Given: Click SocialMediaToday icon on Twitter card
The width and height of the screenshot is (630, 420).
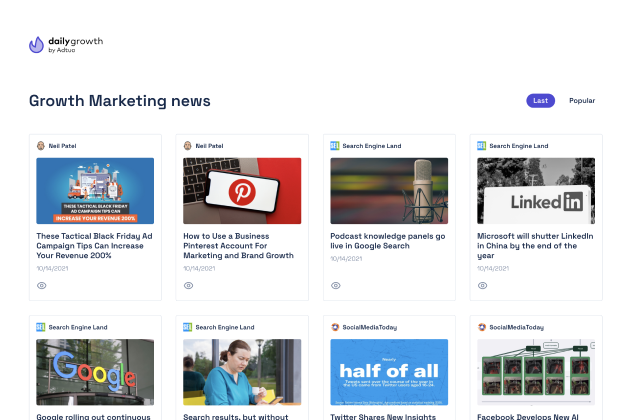Looking at the screenshot, I should click(x=335, y=327).
